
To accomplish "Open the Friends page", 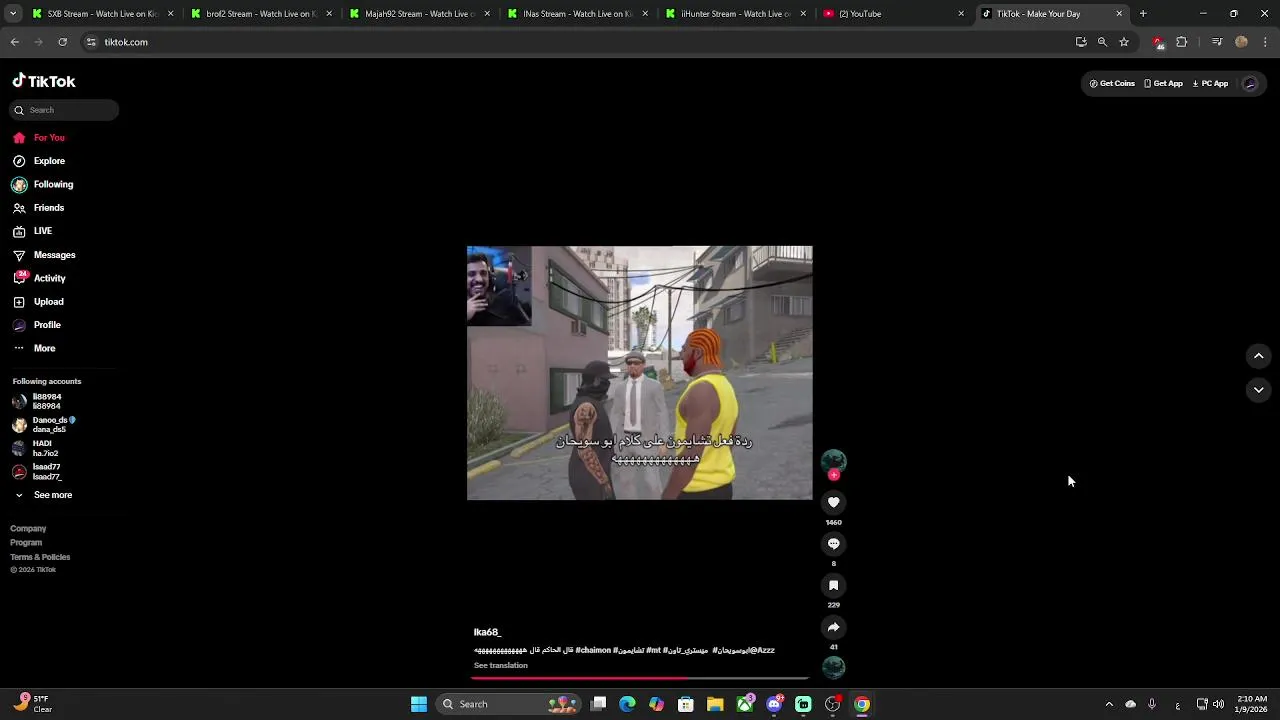I will (x=39, y=208).
